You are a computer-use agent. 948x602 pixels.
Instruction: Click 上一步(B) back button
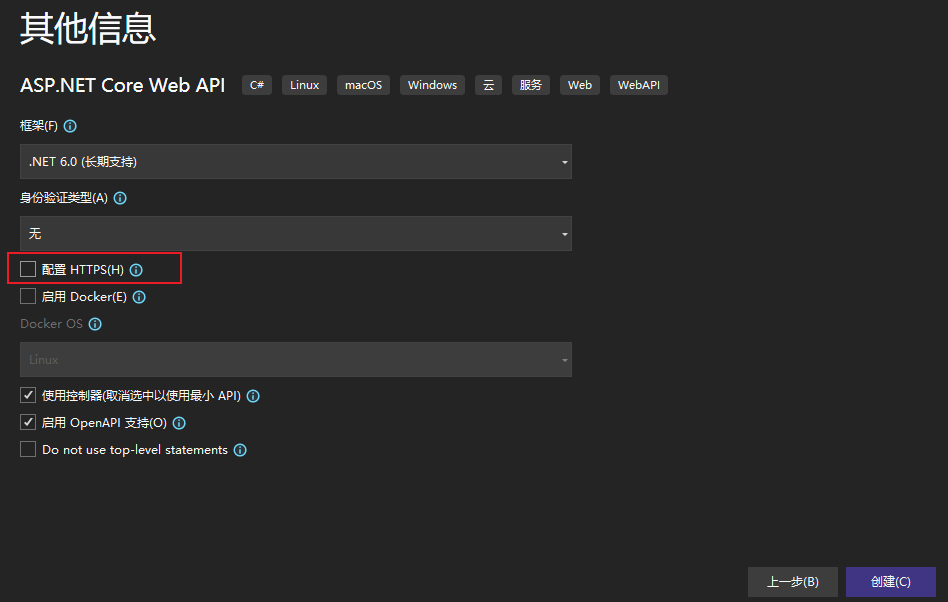point(793,581)
